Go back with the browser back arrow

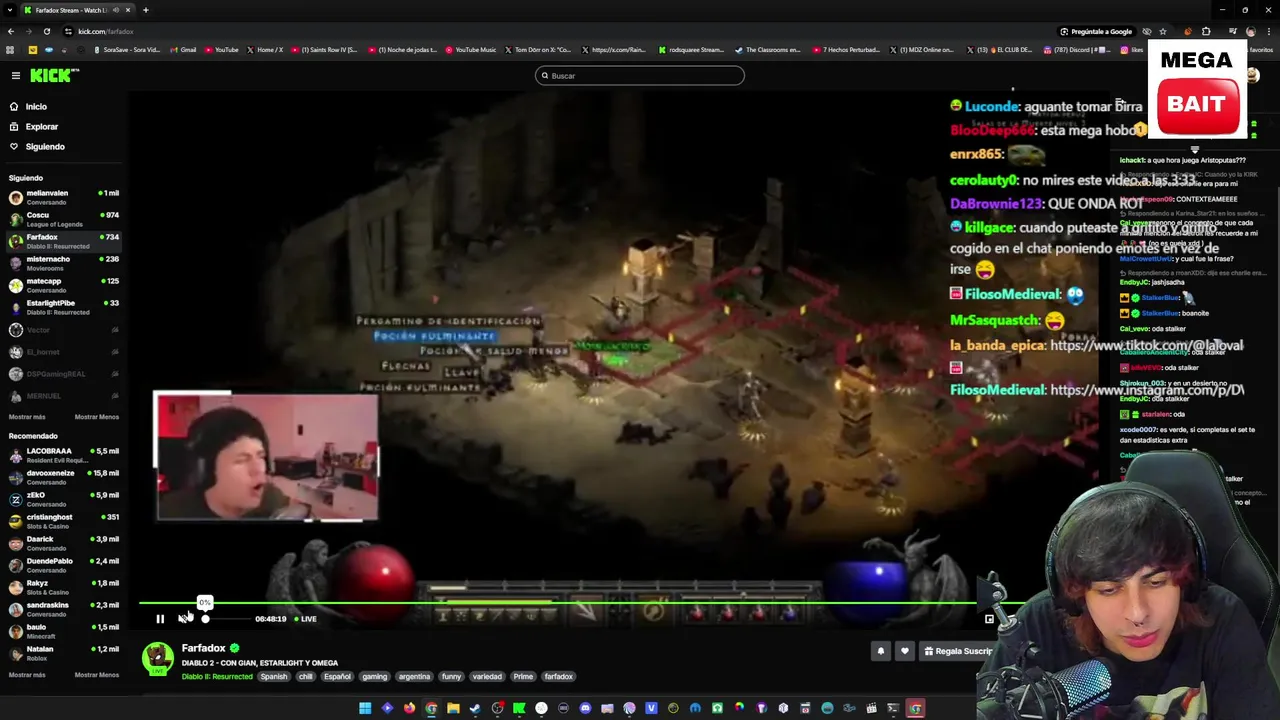click(11, 31)
